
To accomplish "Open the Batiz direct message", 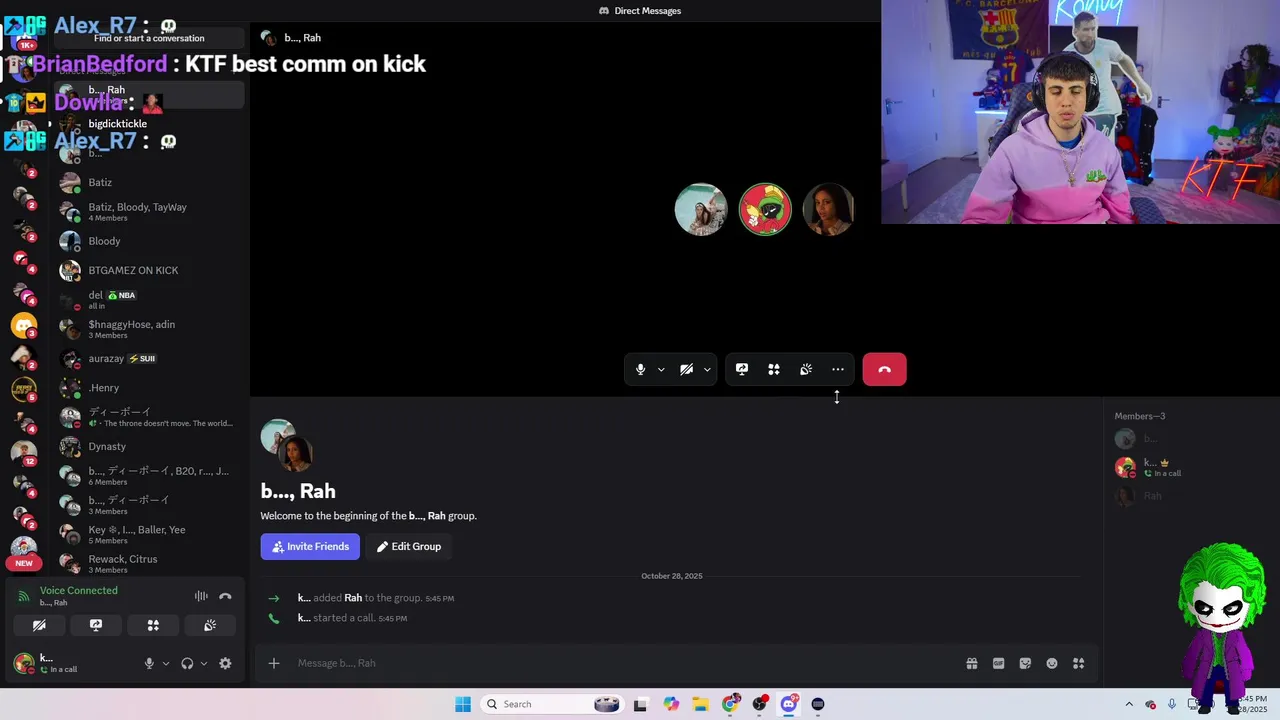I will pos(150,183).
